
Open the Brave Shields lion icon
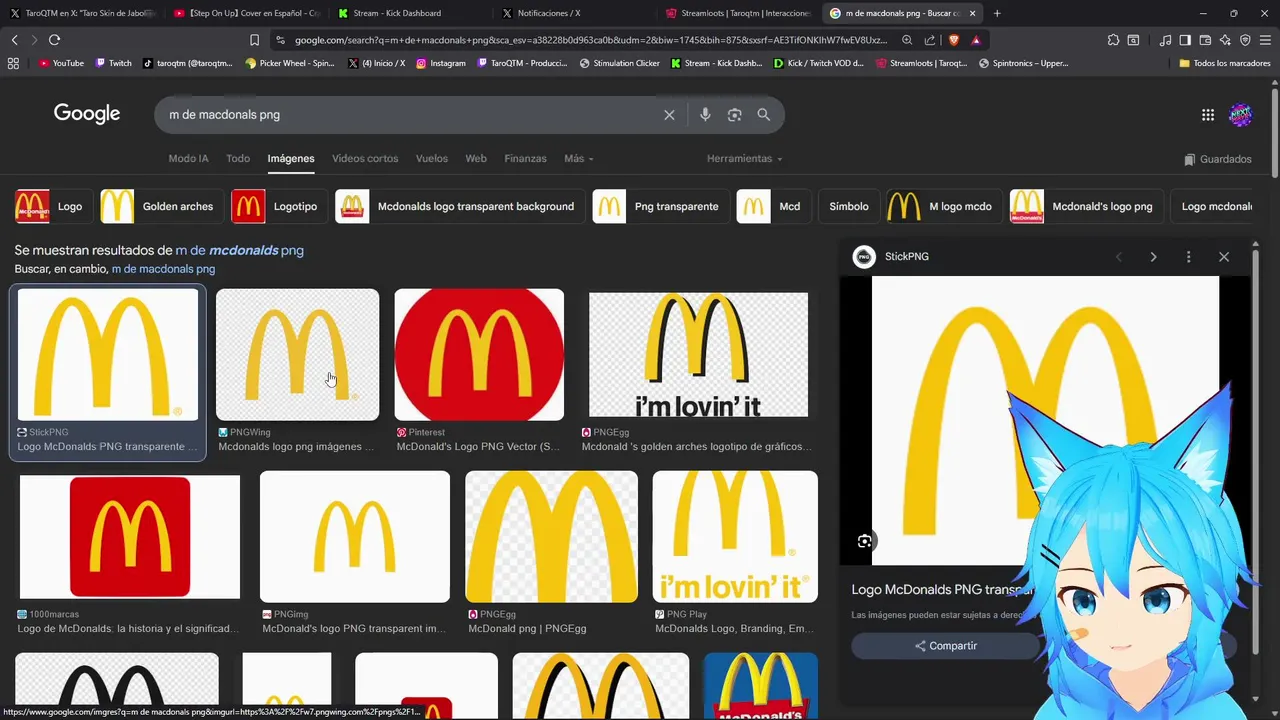pos(953,40)
